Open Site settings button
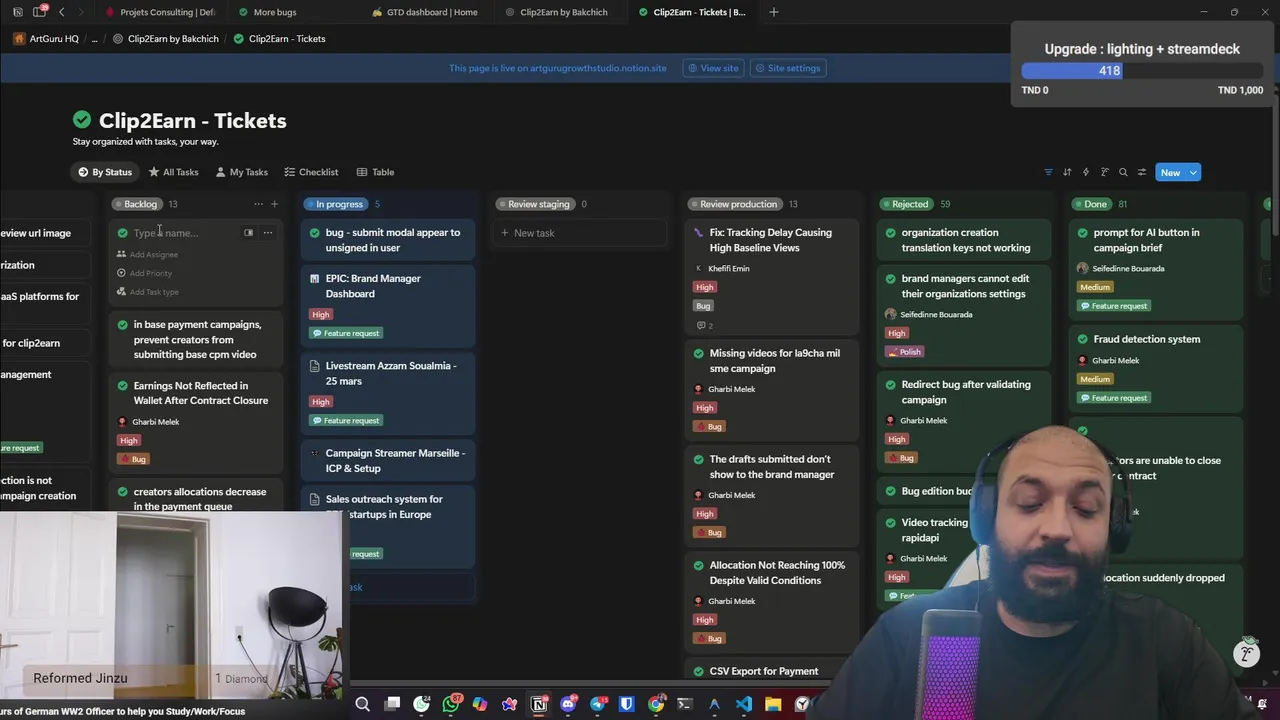 coord(787,68)
